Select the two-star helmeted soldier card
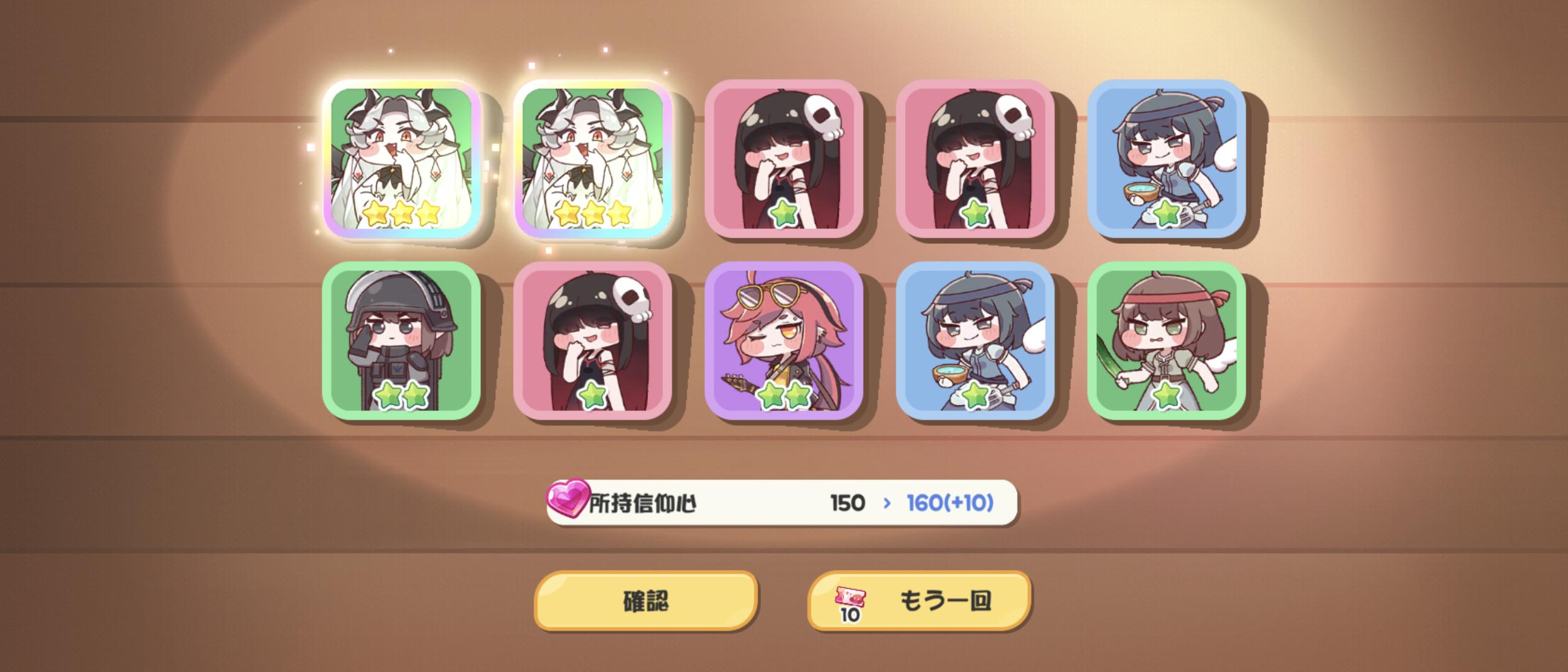The width and height of the screenshot is (1568, 672). pyautogui.click(x=402, y=340)
